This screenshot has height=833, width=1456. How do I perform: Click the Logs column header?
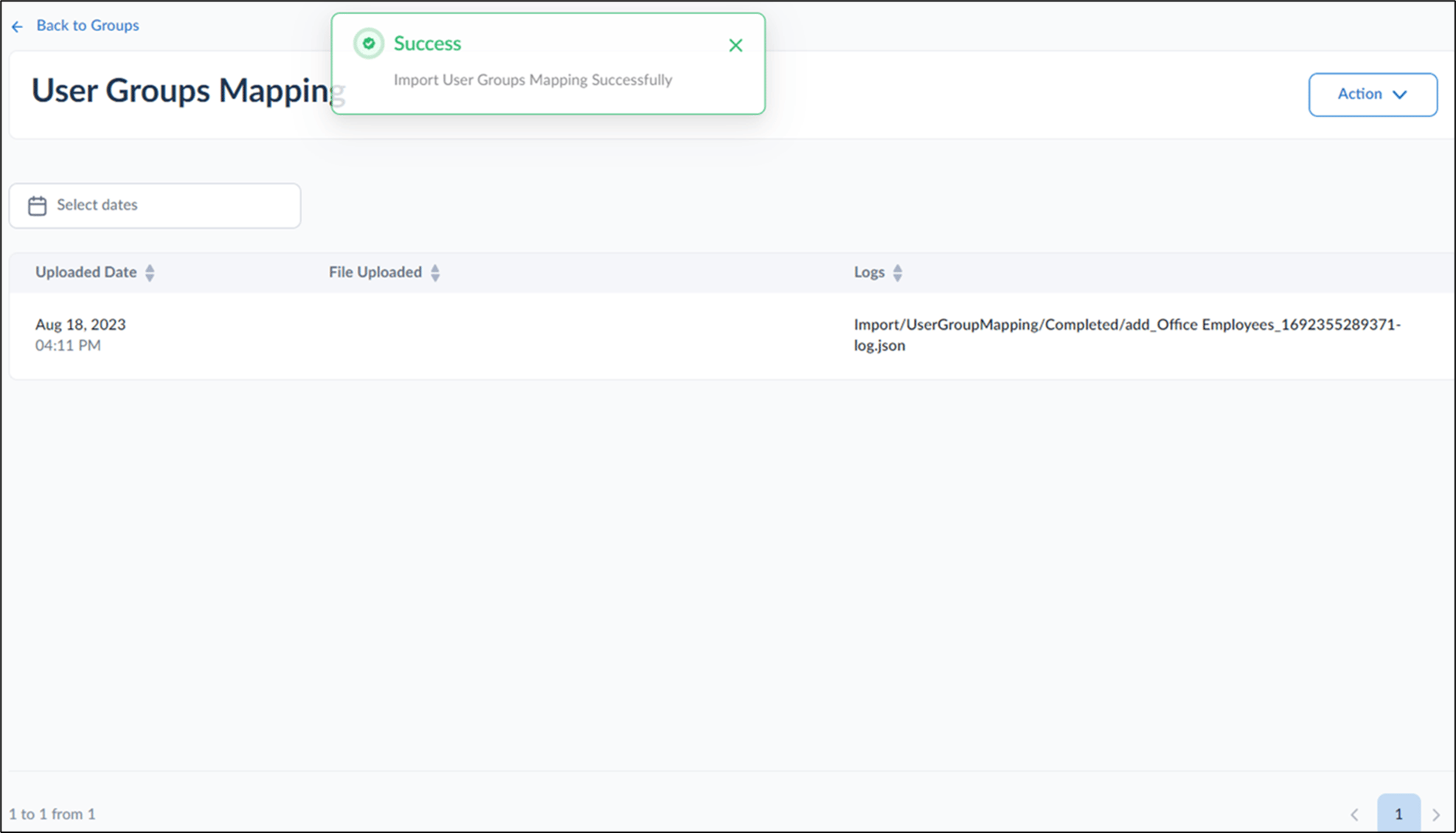[x=869, y=272]
